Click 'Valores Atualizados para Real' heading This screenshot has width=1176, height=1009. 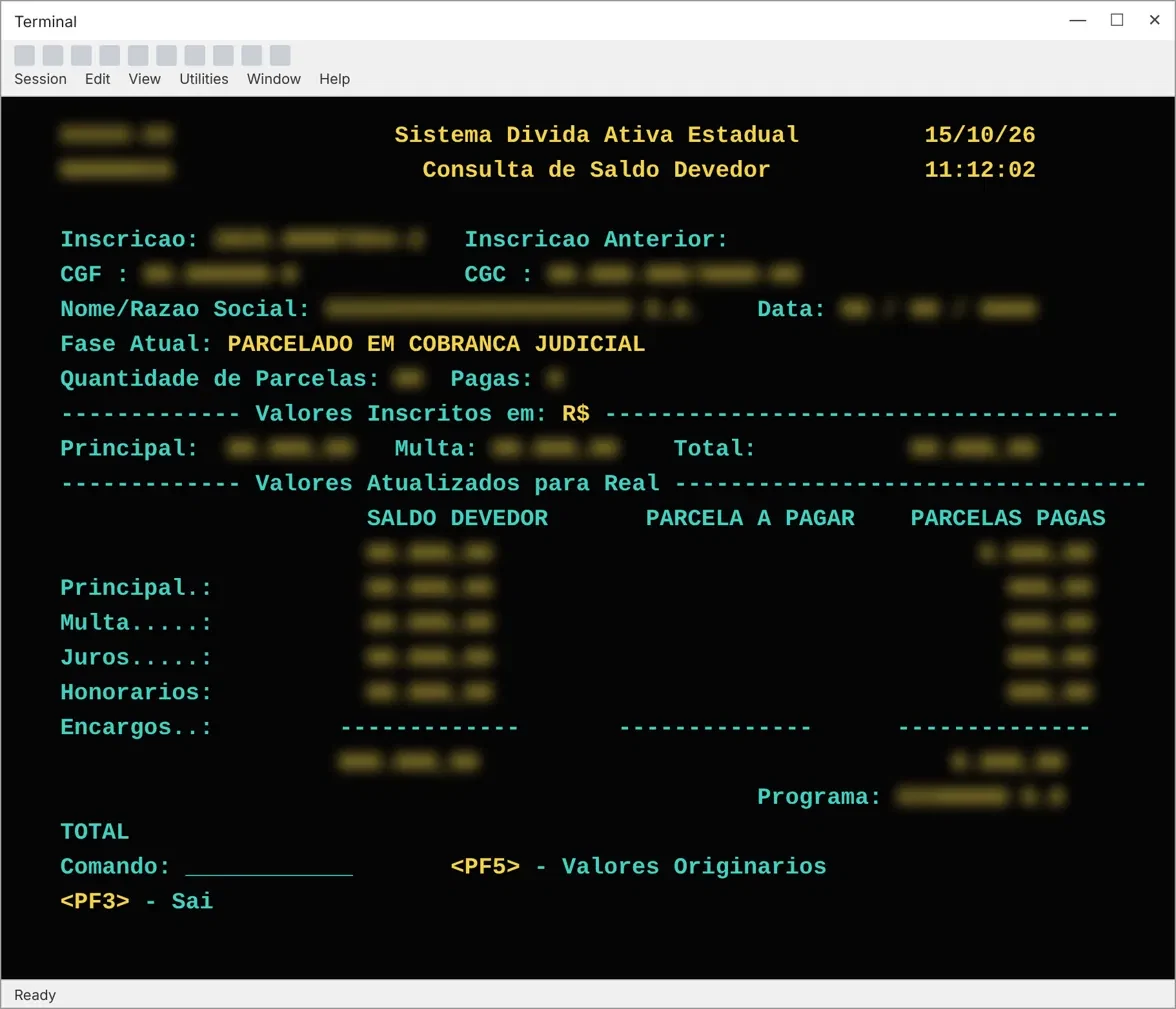pos(457,483)
